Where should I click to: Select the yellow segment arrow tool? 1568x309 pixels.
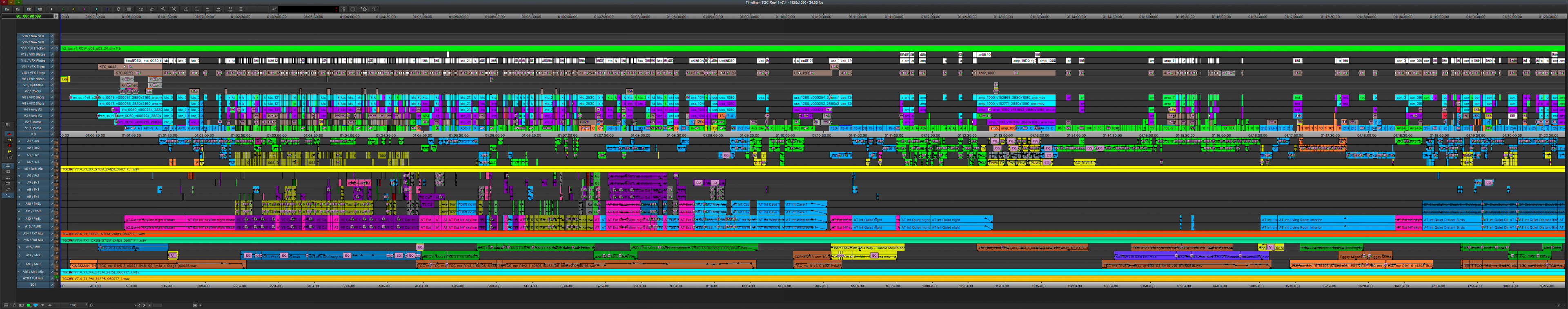point(10,139)
